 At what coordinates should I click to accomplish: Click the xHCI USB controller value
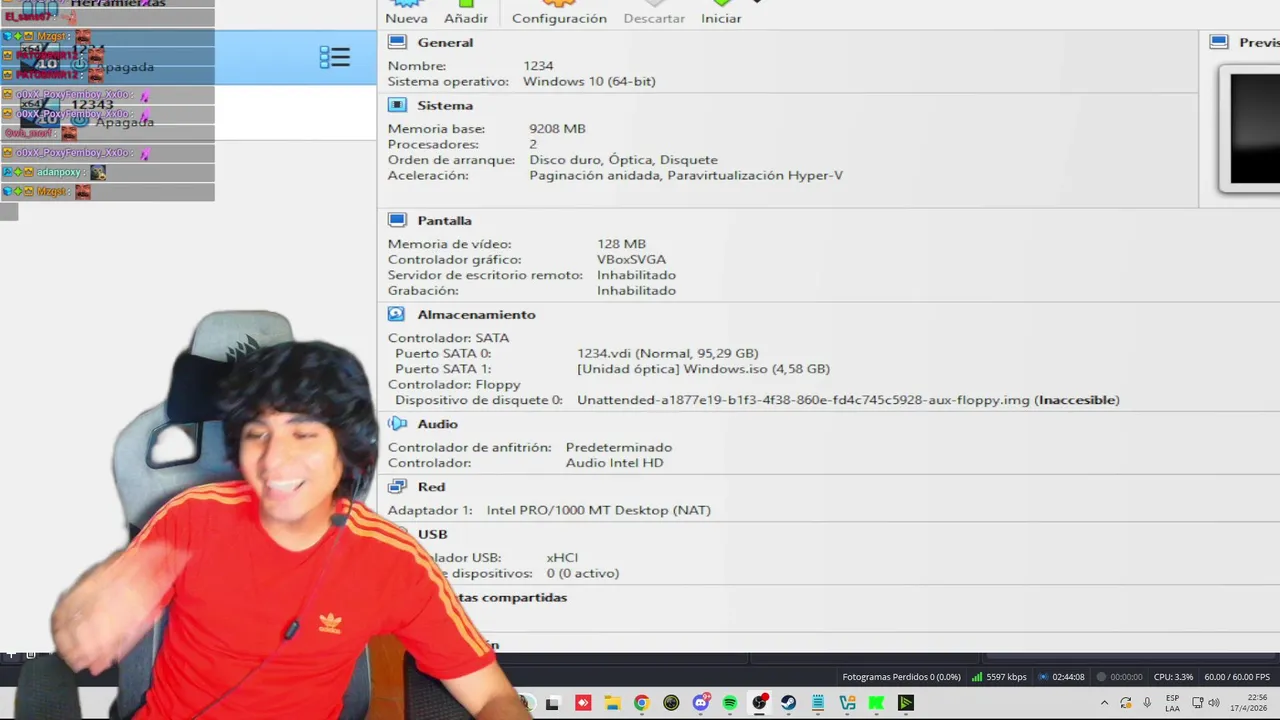pyautogui.click(x=562, y=558)
